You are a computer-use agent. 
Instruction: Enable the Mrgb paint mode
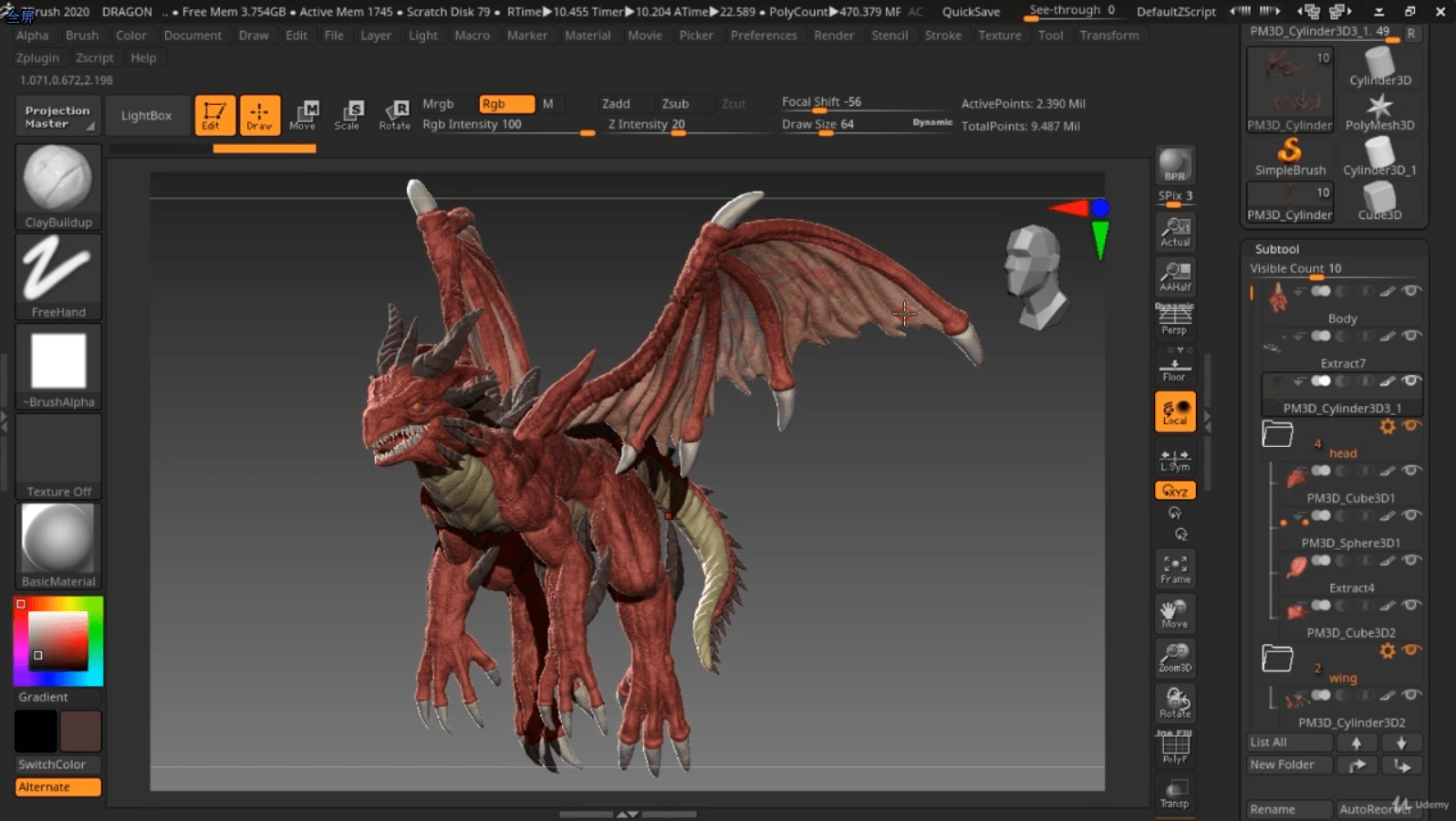(x=447, y=104)
